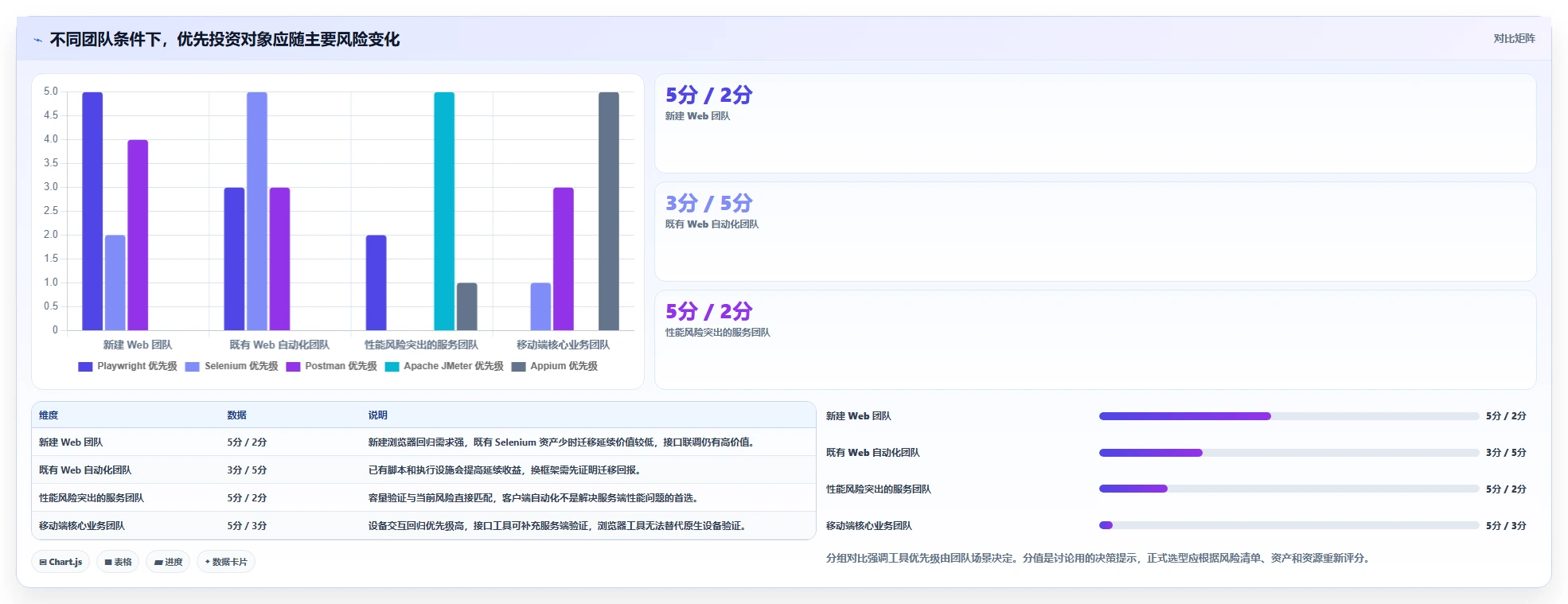Screen dimensions: 1568x604
Task: Click the 新建 Web 团队 progress bar
Action: point(1289,416)
